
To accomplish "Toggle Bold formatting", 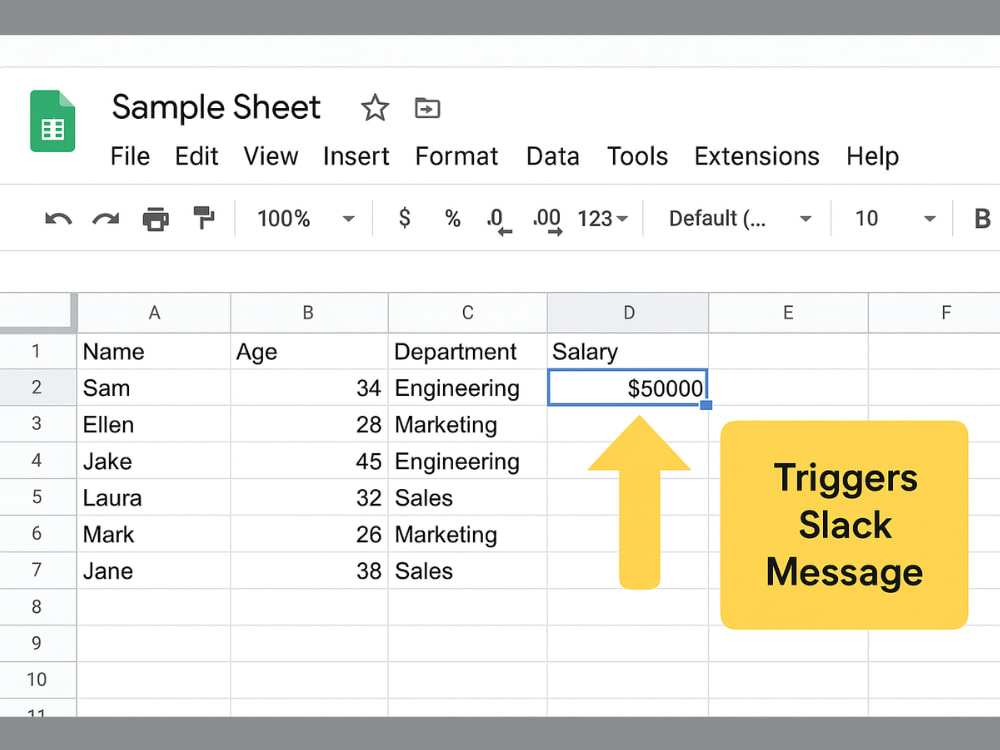I will point(982,219).
